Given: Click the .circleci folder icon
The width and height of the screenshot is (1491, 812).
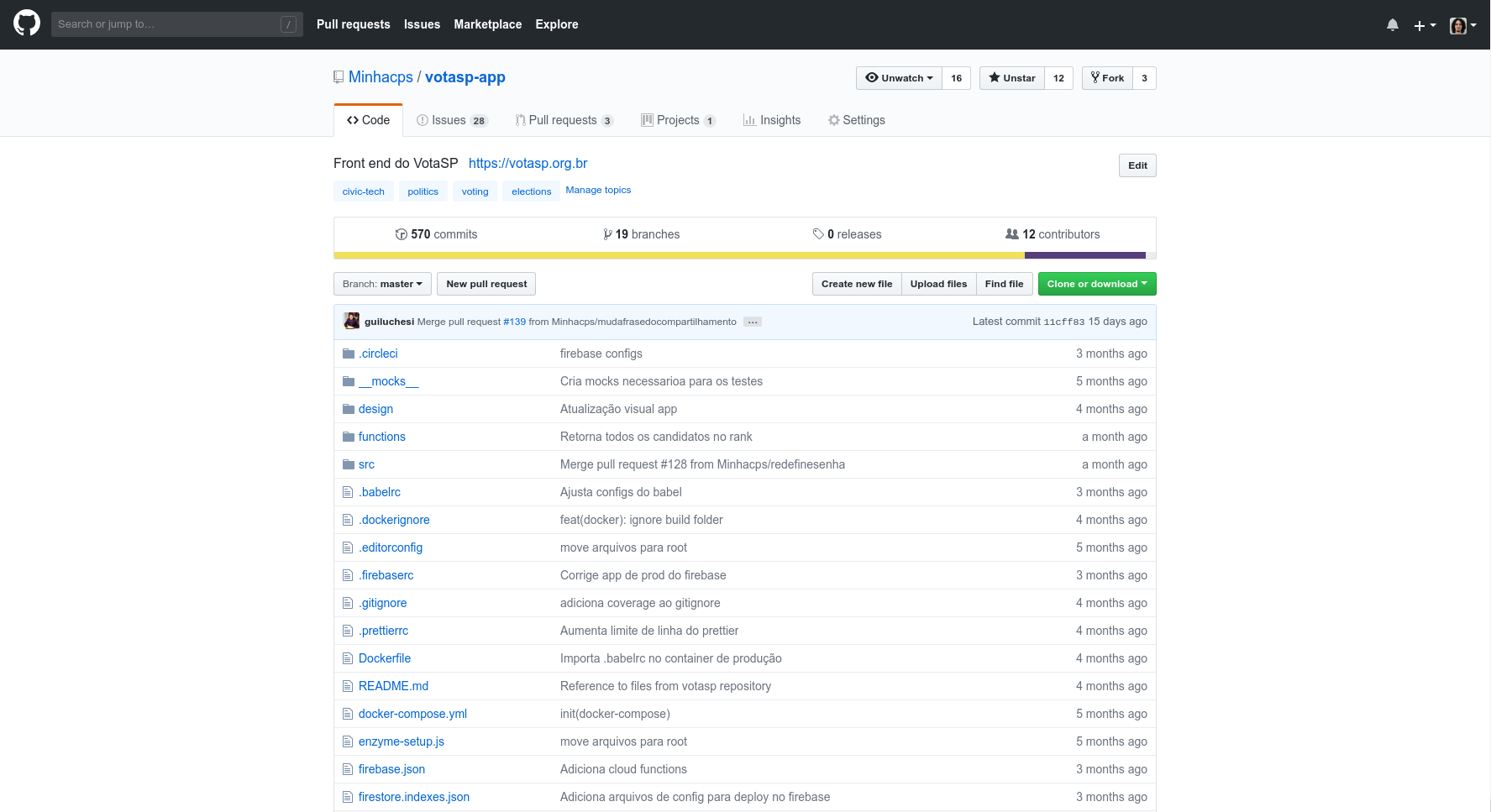Looking at the screenshot, I should pos(349,354).
